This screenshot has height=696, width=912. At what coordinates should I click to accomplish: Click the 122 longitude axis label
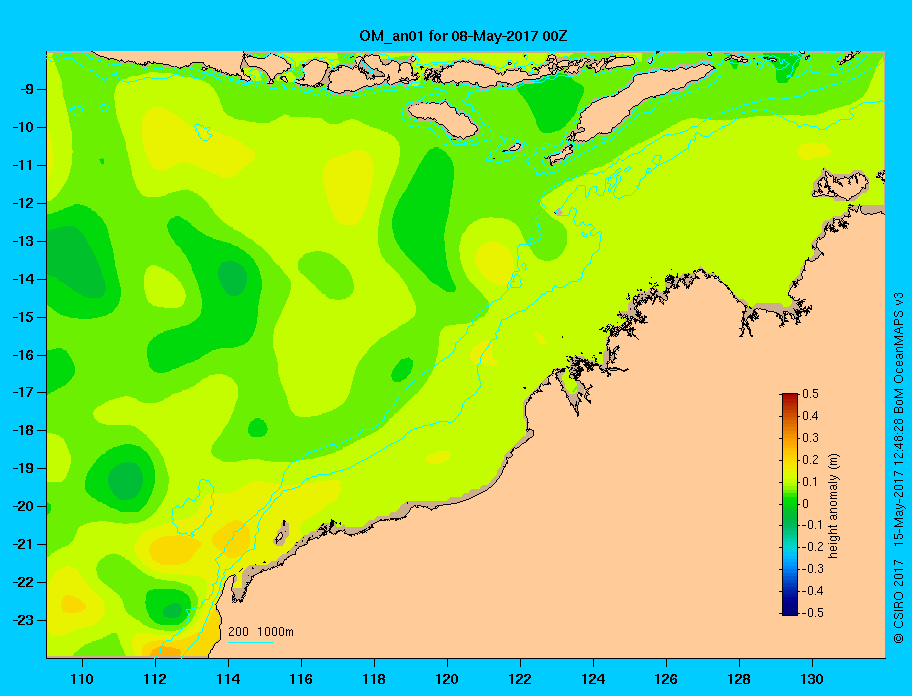[x=520, y=679]
